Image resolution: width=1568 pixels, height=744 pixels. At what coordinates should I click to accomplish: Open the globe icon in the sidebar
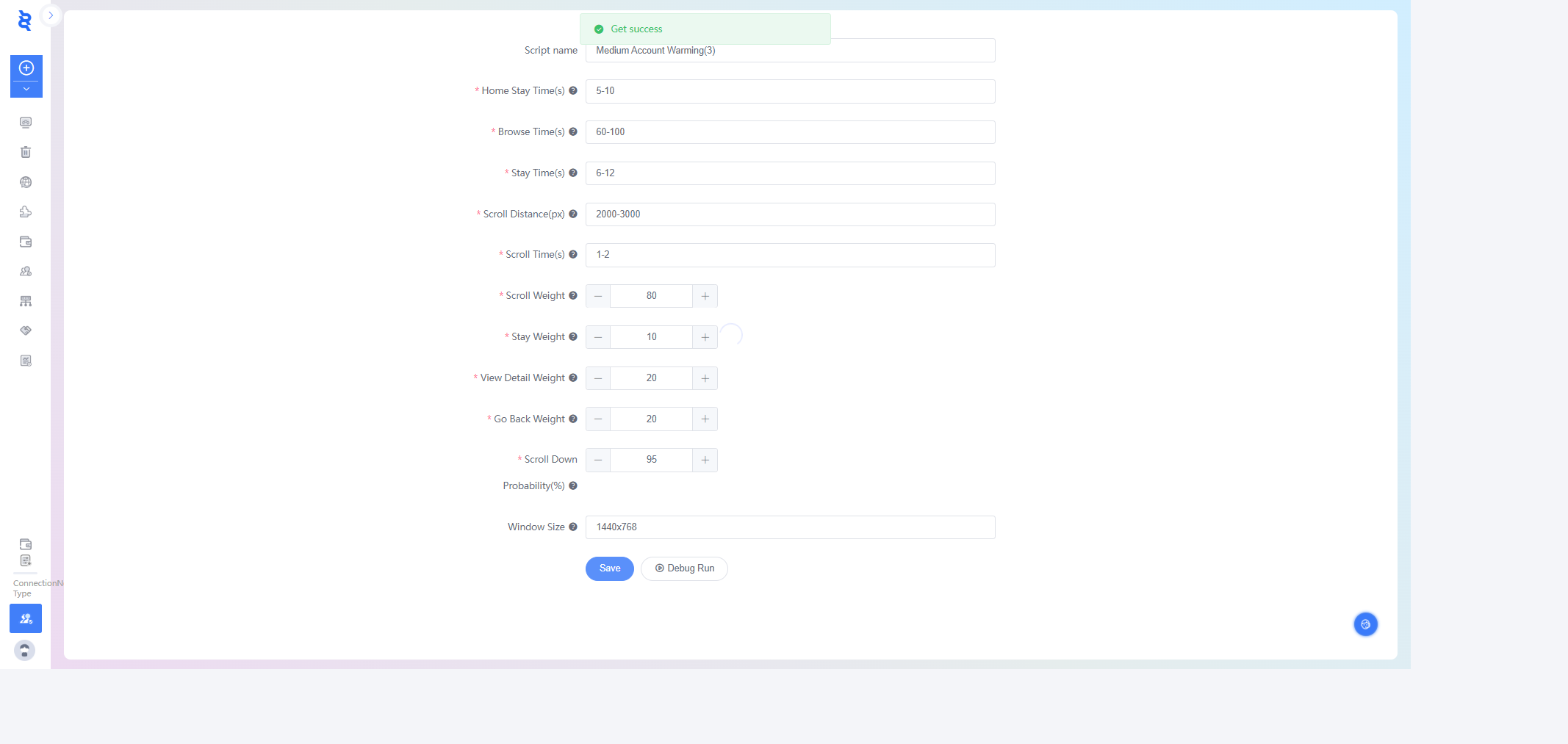click(x=26, y=182)
